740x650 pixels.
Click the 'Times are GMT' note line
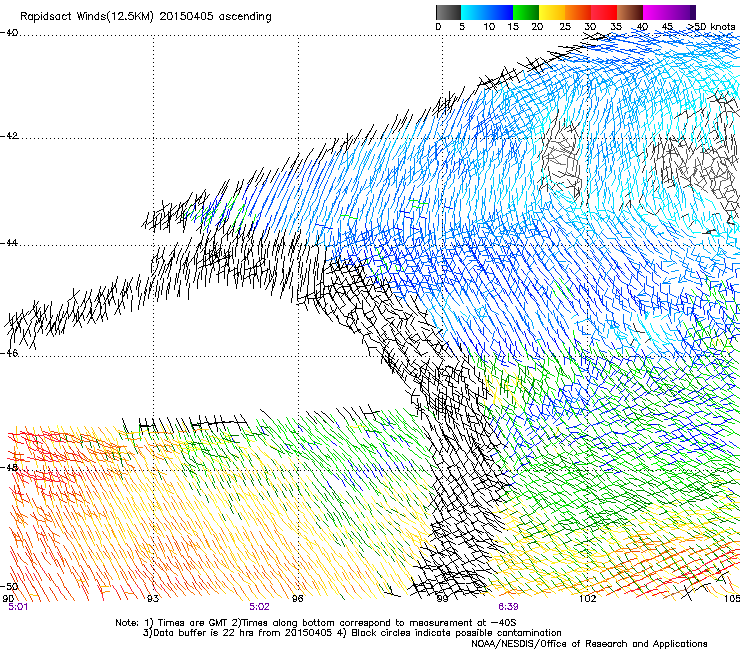coord(316,623)
